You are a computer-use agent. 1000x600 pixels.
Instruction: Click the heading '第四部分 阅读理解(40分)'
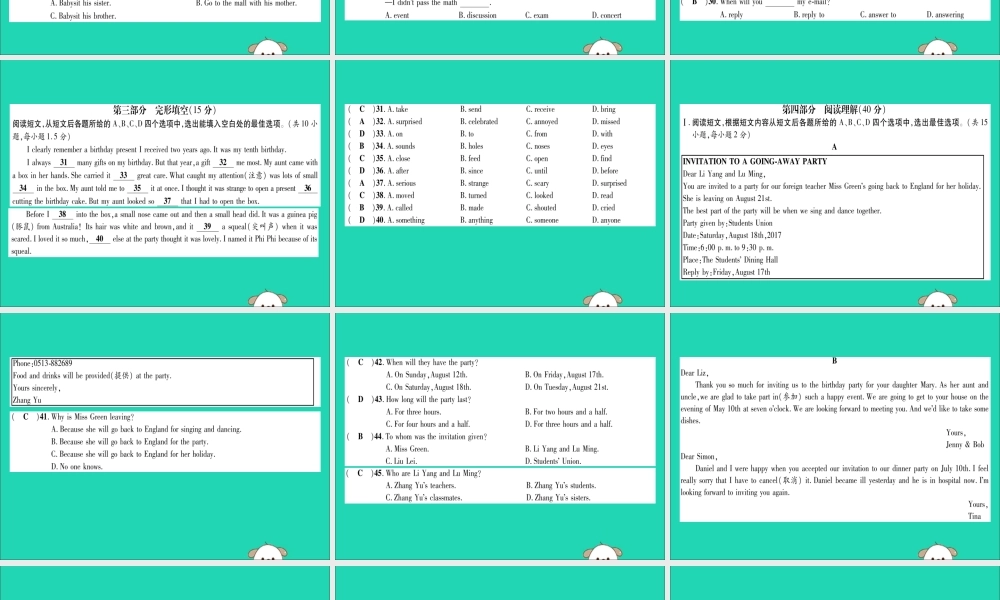pyautogui.click(x=834, y=110)
